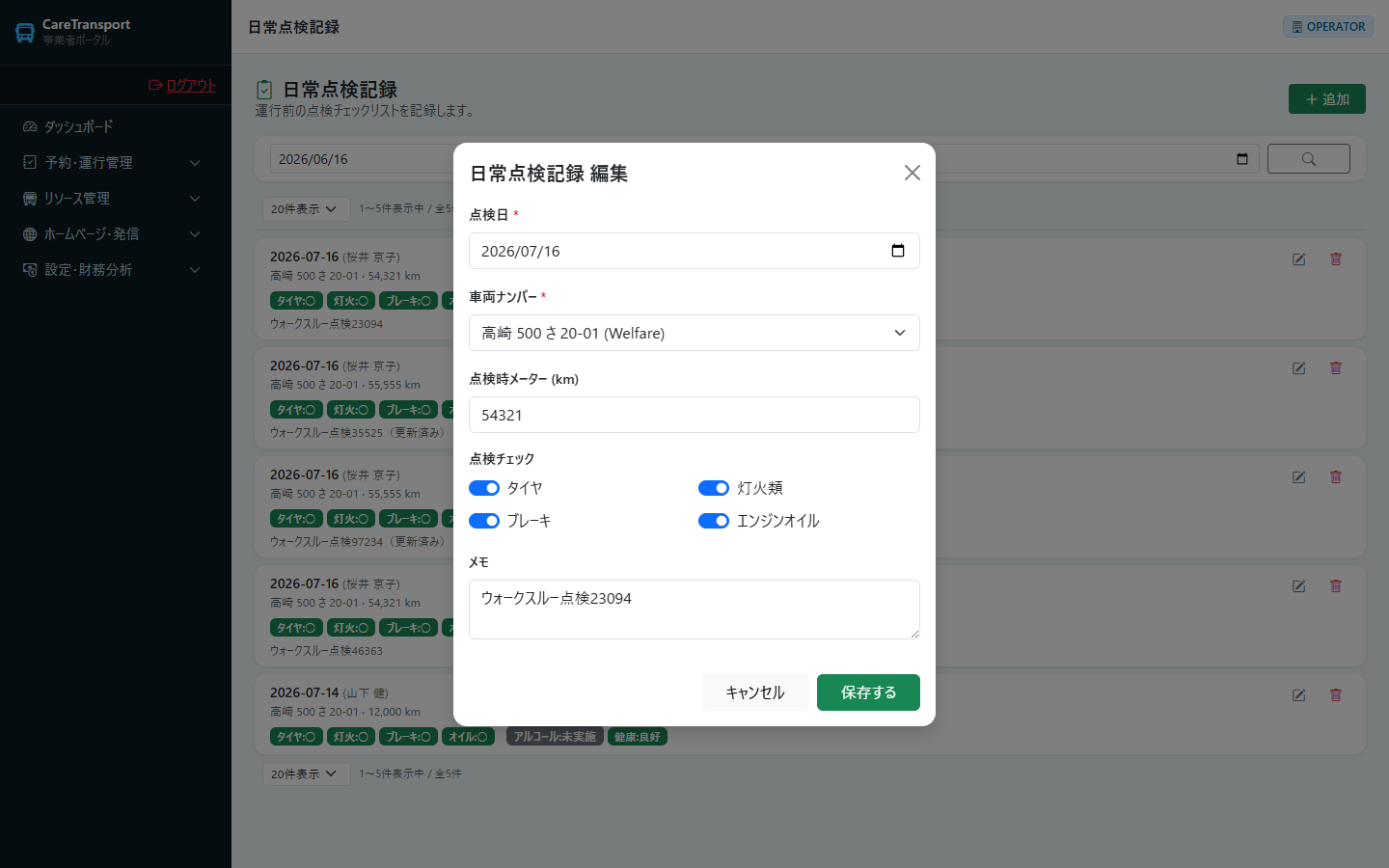Open the 車両ナンバー dropdown
The height and width of the screenshot is (868, 1389).
click(x=694, y=333)
